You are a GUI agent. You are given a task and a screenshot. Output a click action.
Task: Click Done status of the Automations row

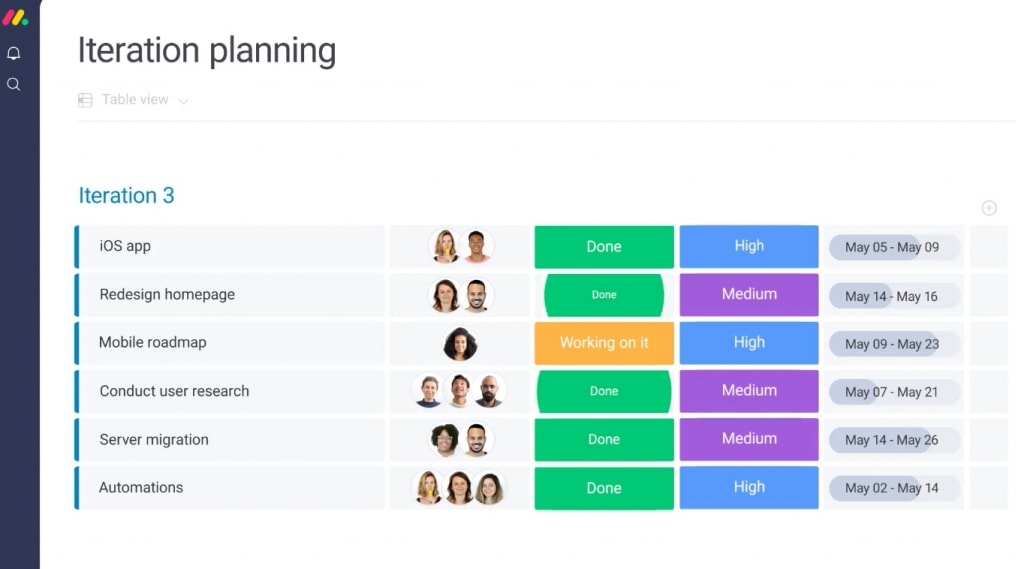604,488
